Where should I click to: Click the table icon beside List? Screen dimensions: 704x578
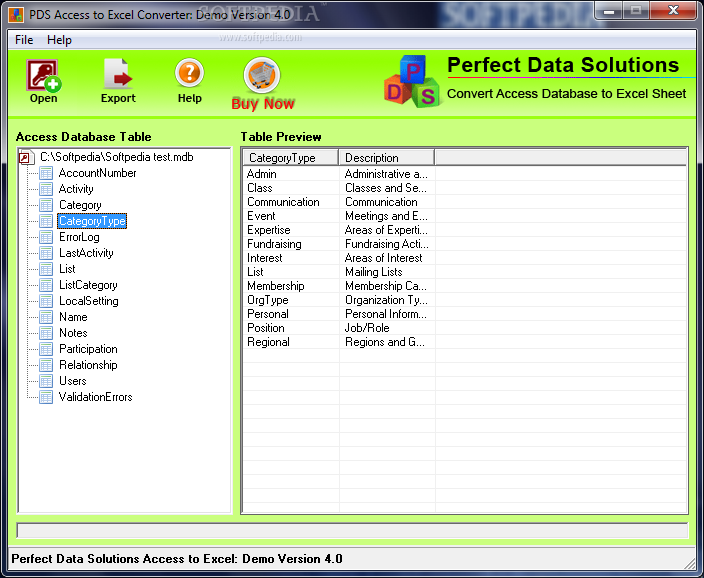[x=46, y=269]
